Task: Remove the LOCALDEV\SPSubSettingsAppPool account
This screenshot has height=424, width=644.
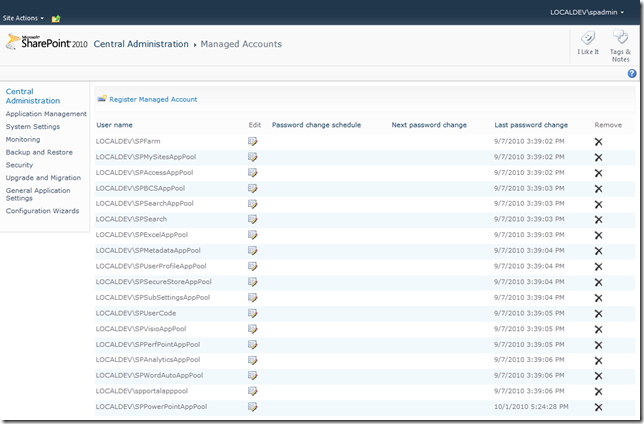Action: 598,298
